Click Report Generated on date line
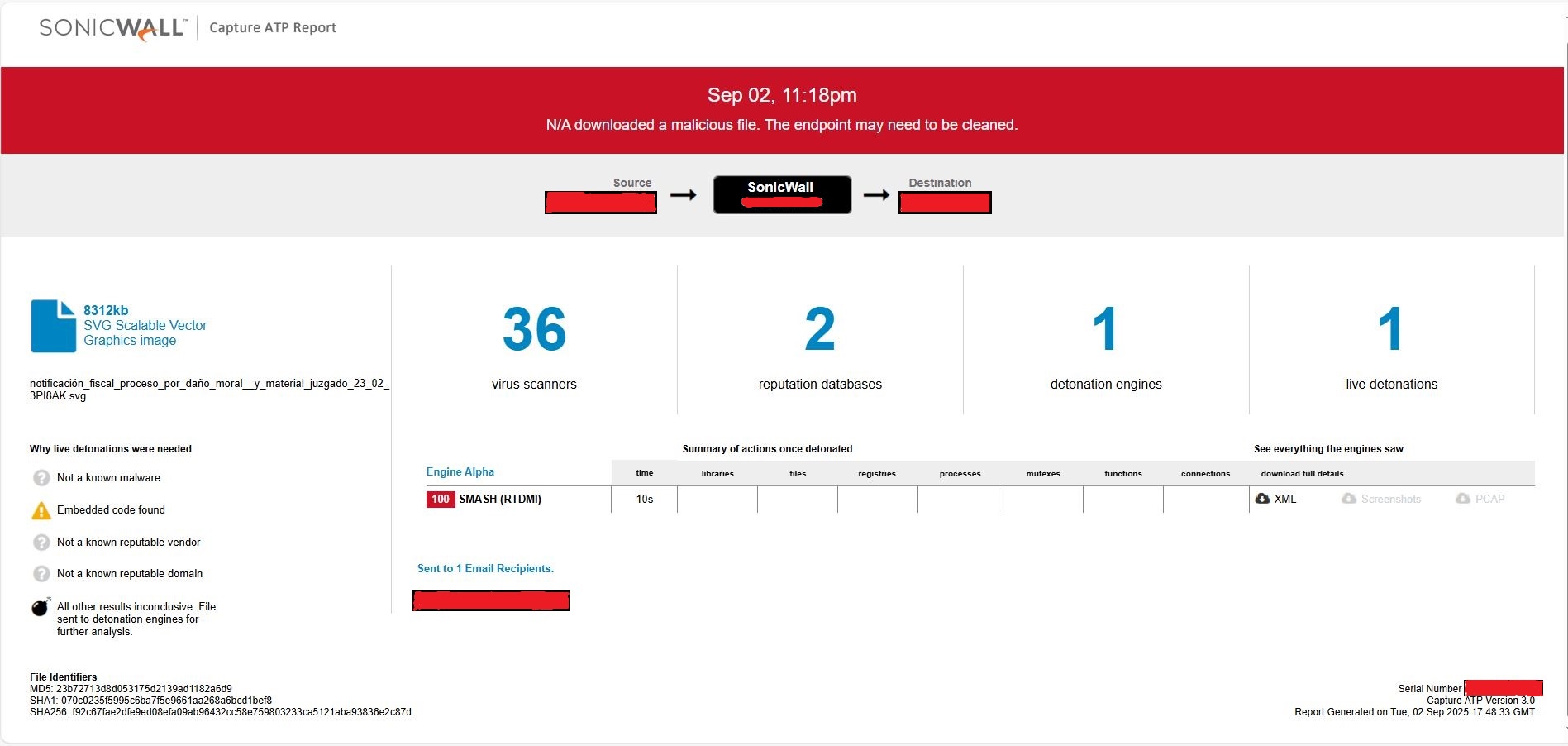The width and height of the screenshot is (1568, 746). tap(1414, 712)
